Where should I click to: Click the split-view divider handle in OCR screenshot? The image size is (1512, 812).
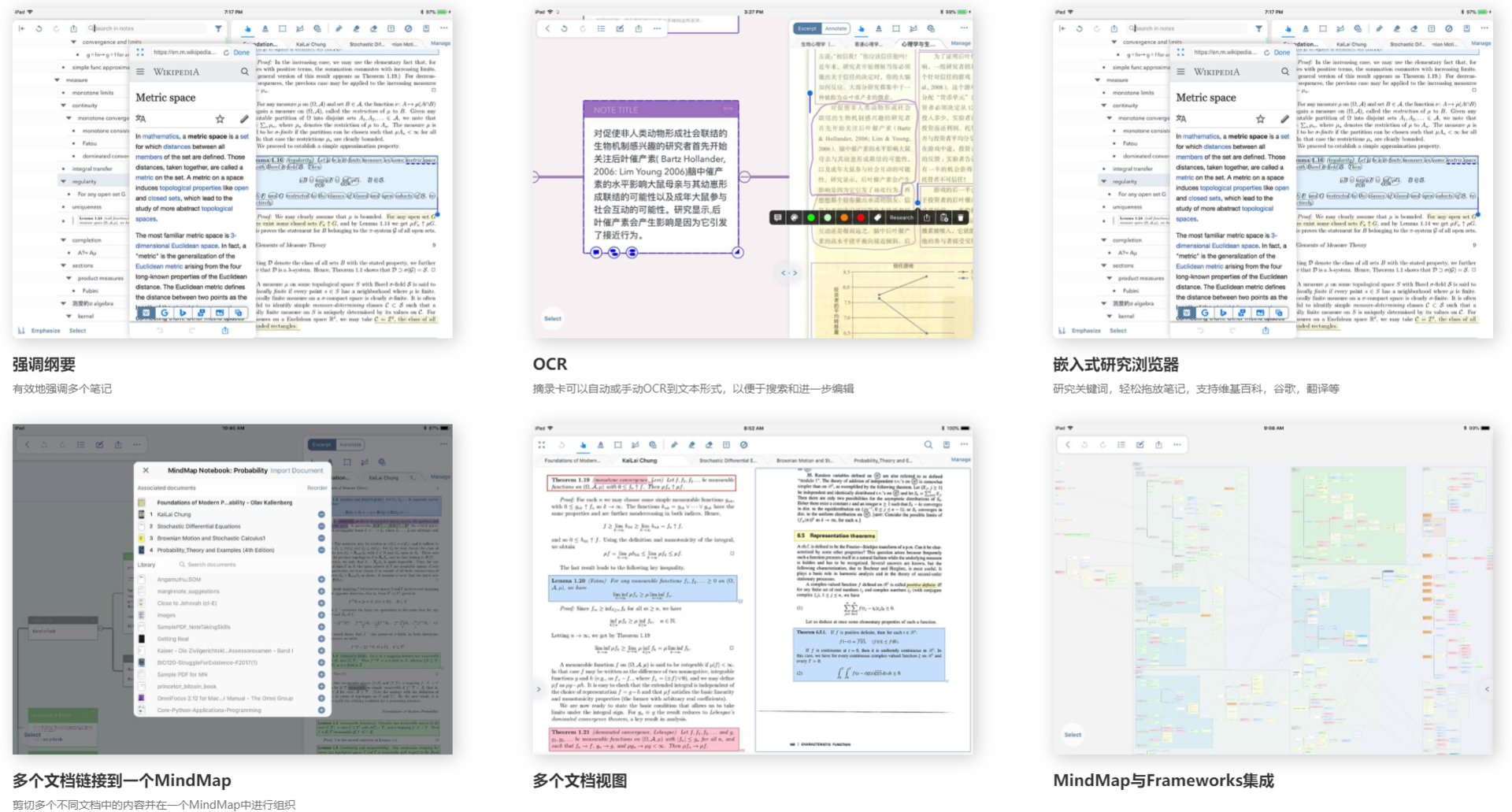[789, 273]
